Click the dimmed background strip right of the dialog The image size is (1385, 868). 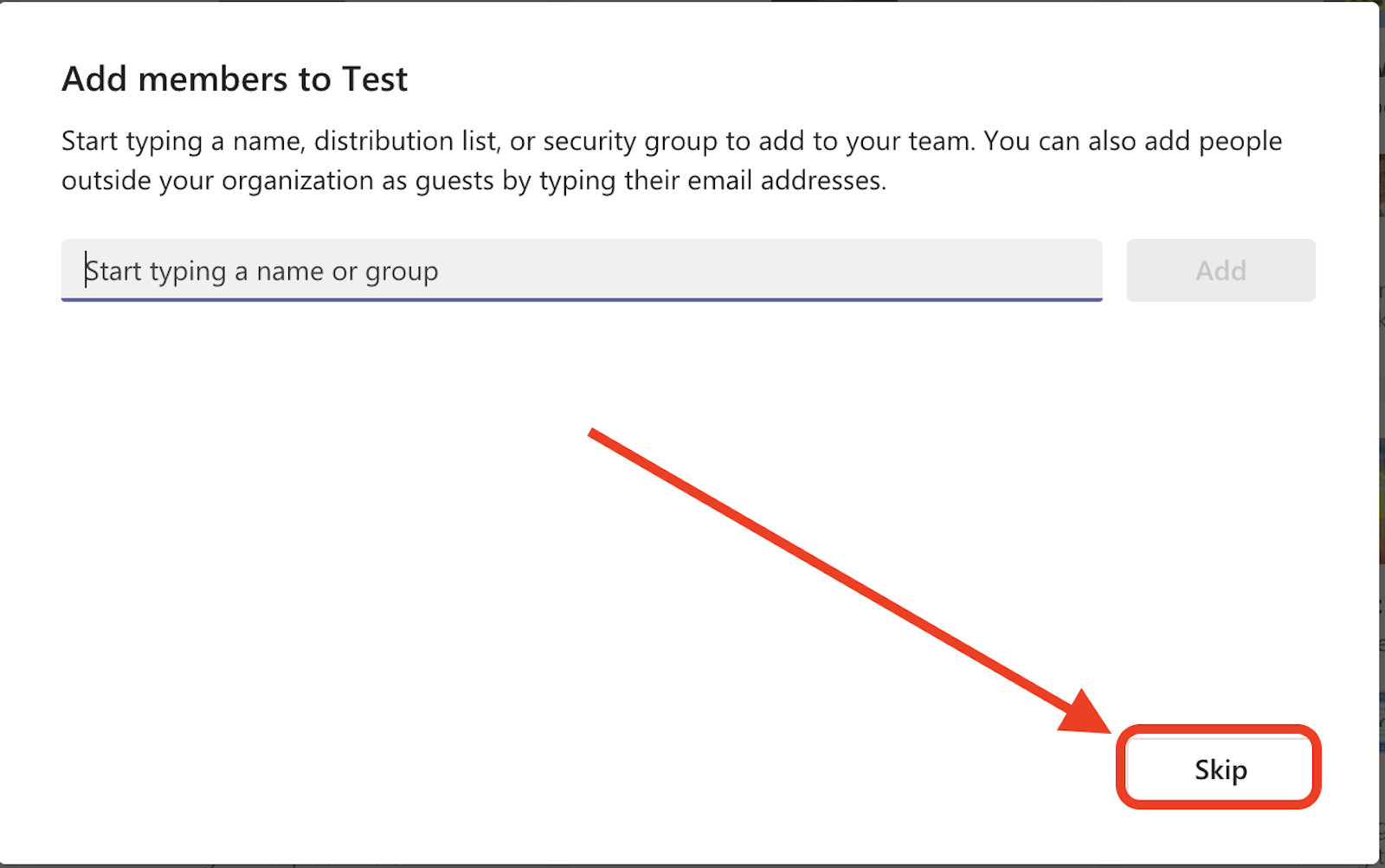(1382, 433)
